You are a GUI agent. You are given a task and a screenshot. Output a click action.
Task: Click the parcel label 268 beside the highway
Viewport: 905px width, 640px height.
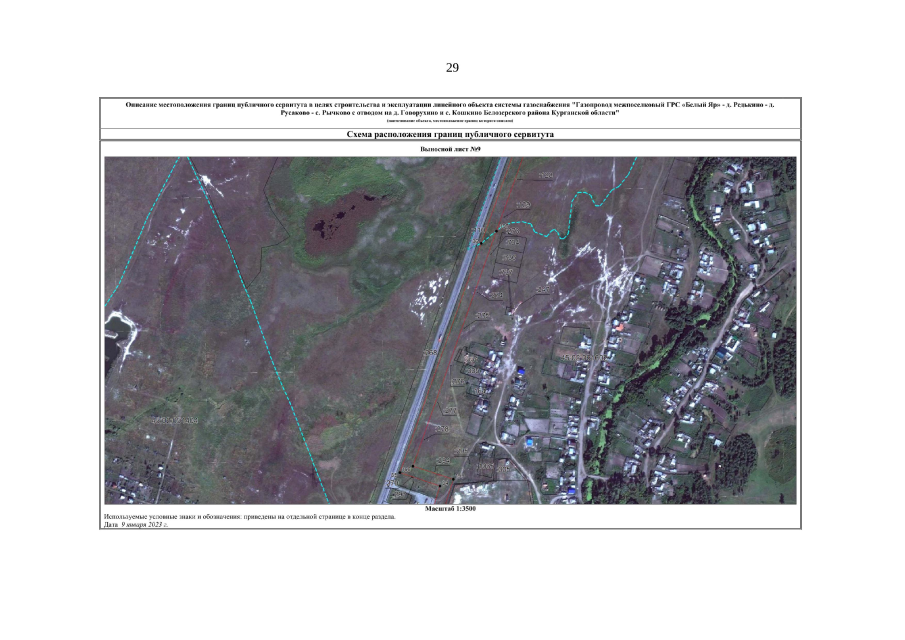click(x=431, y=353)
